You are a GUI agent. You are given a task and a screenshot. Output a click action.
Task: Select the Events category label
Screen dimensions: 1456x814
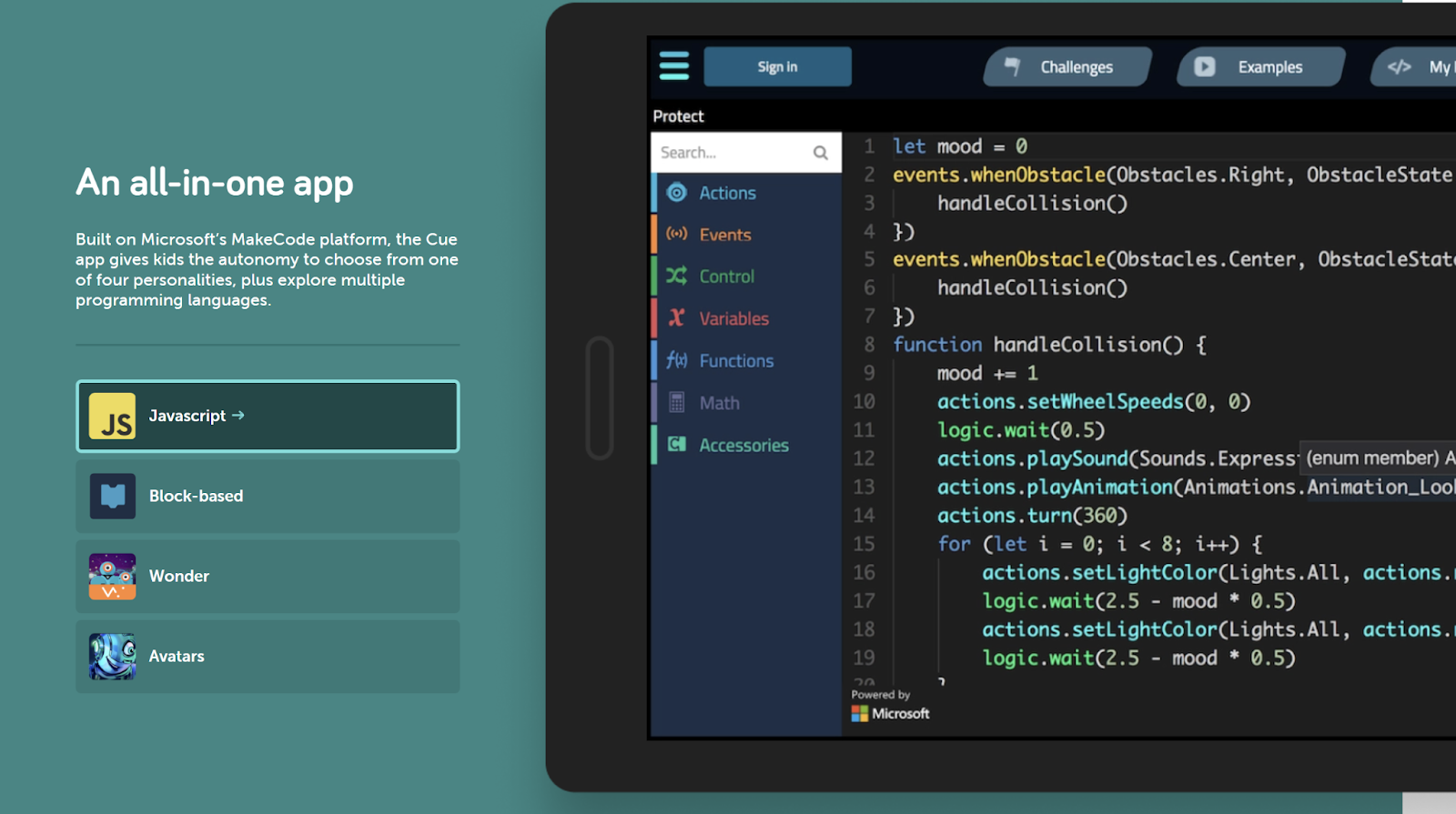(725, 235)
